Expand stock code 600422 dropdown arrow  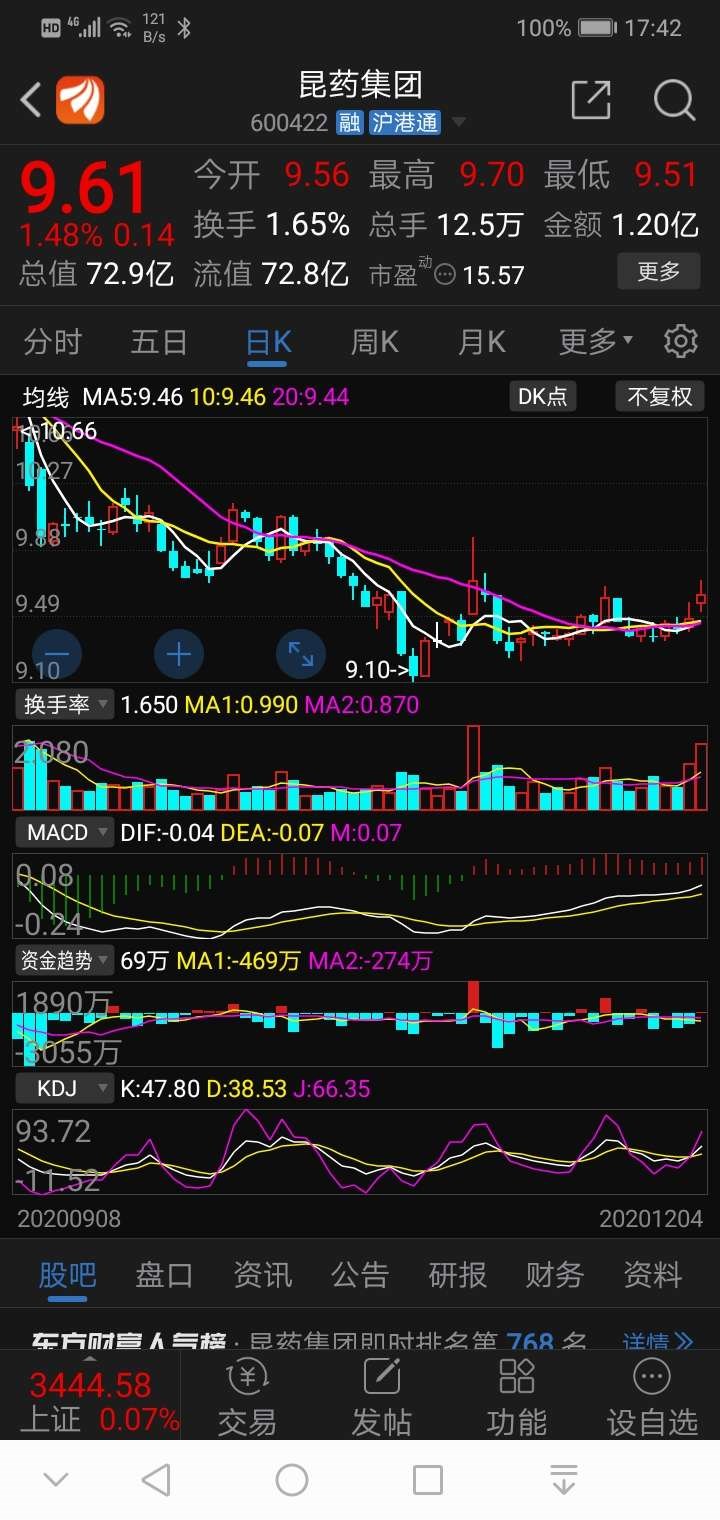[x=459, y=123]
